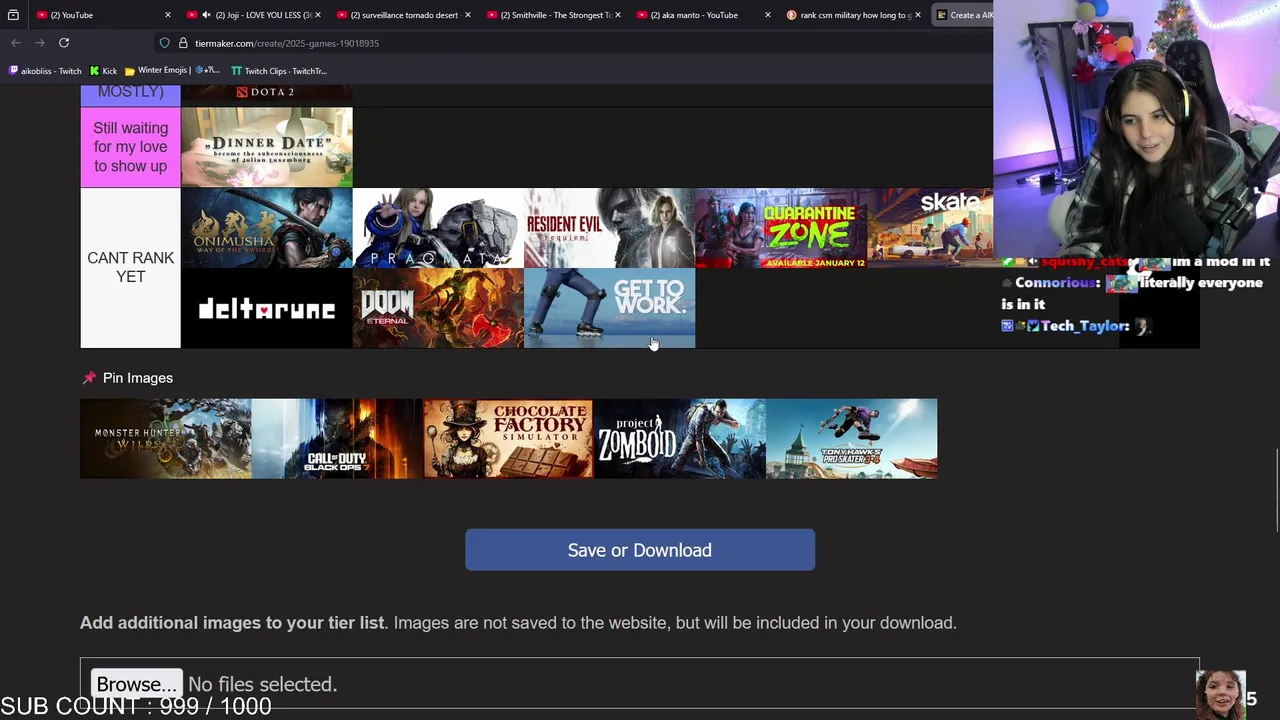The height and width of the screenshot is (720, 1280).
Task: Select the Quarantine Zone game image
Action: [x=780, y=228]
